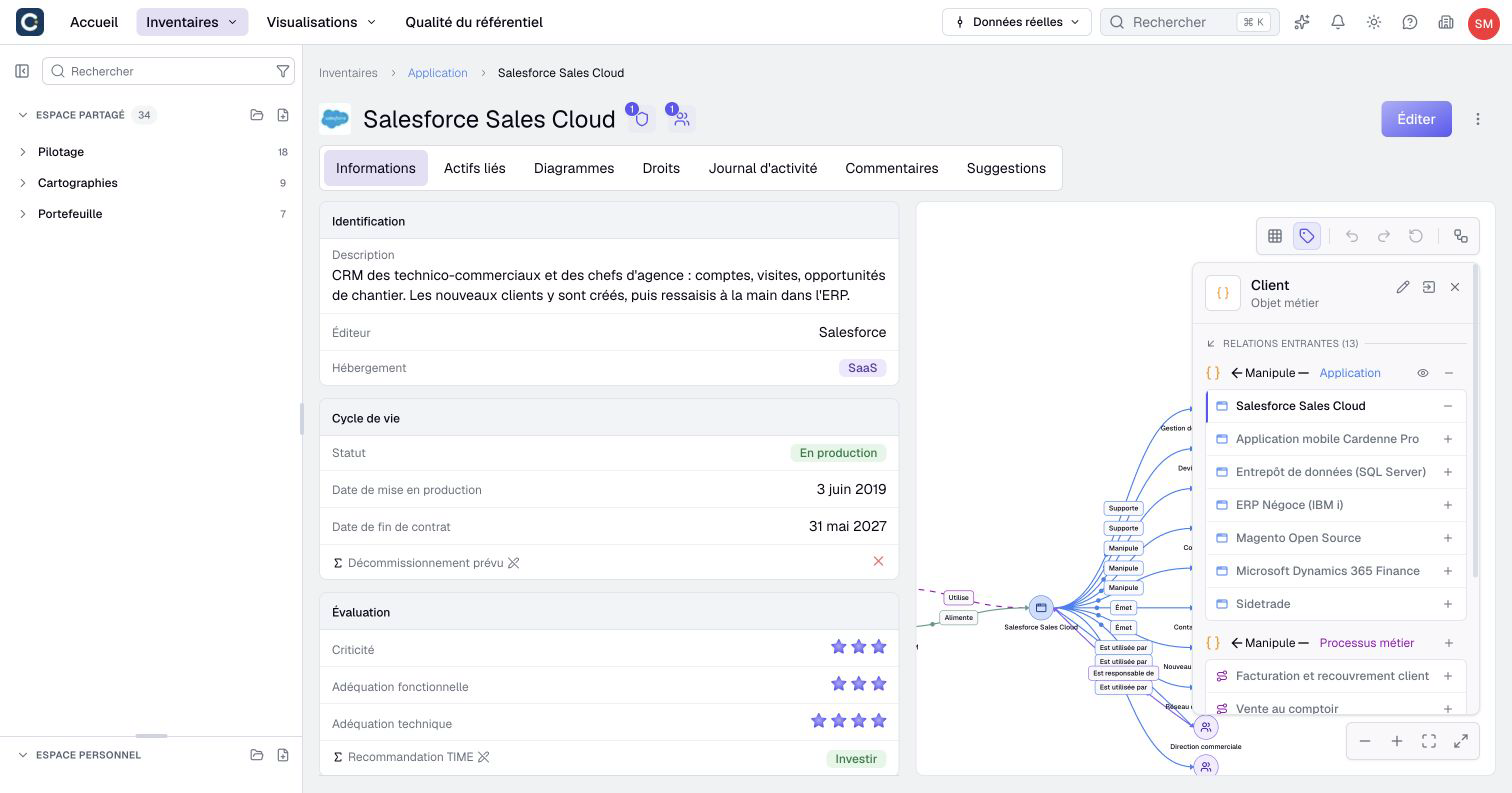The image size is (1512, 793).
Task: Remove Salesforce Sales Cloud from the diagram
Action: click(1448, 406)
